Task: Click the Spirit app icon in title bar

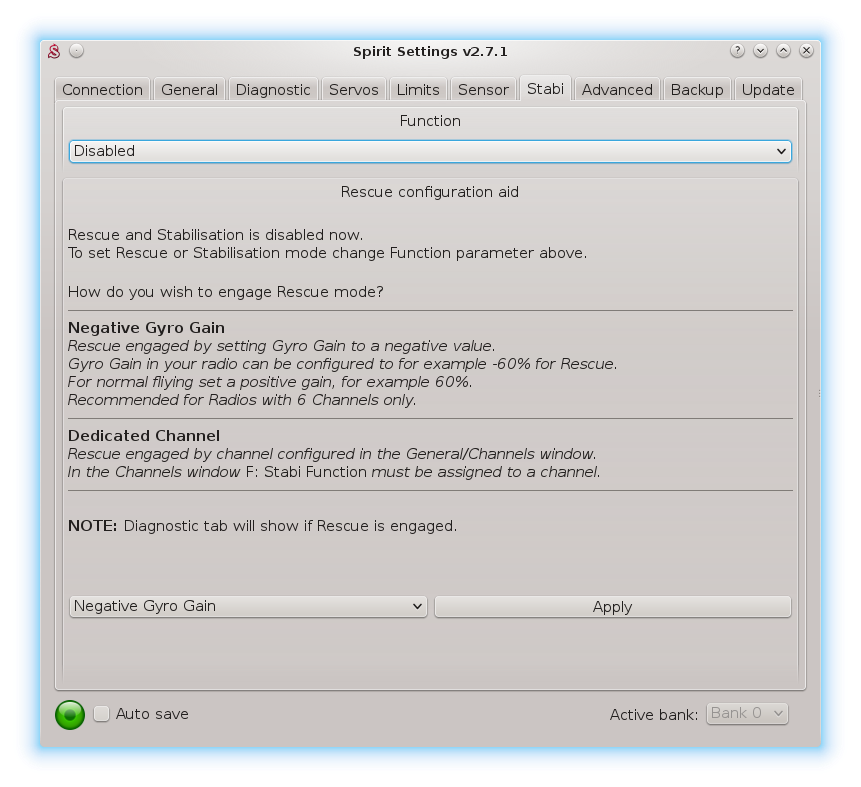Action: pos(56,51)
